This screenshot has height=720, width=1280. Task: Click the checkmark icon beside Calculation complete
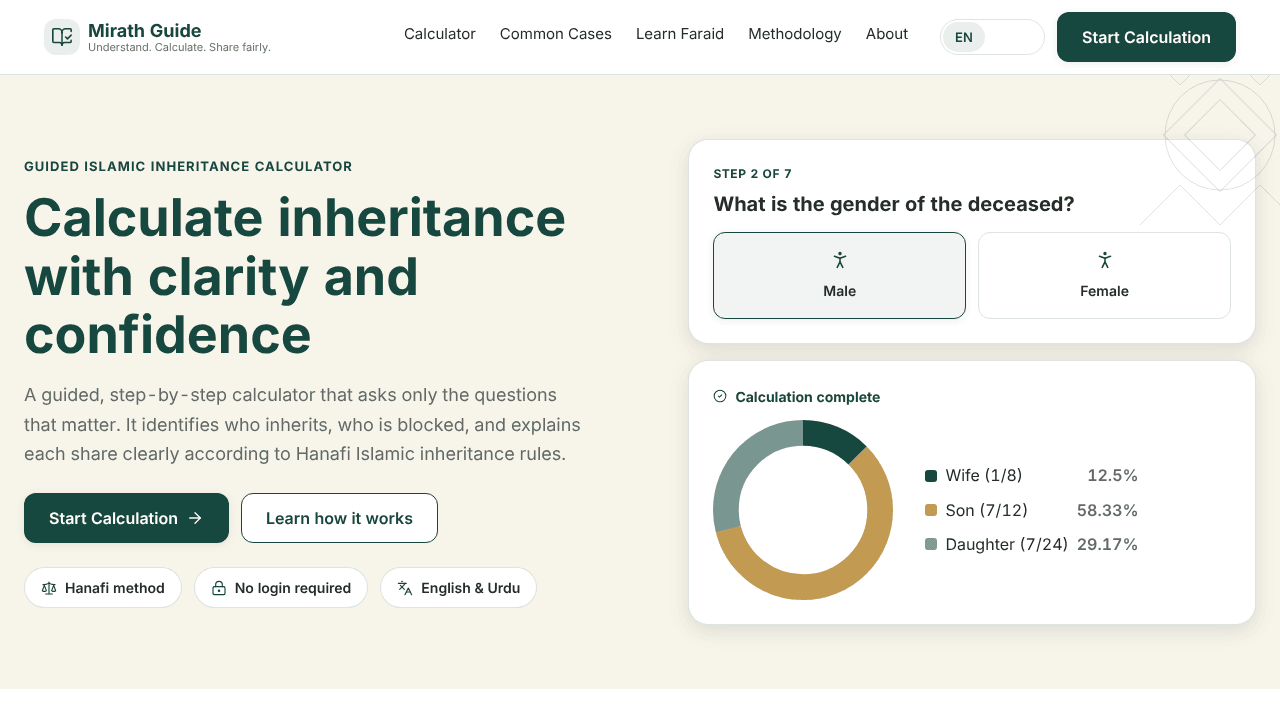point(720,397)
